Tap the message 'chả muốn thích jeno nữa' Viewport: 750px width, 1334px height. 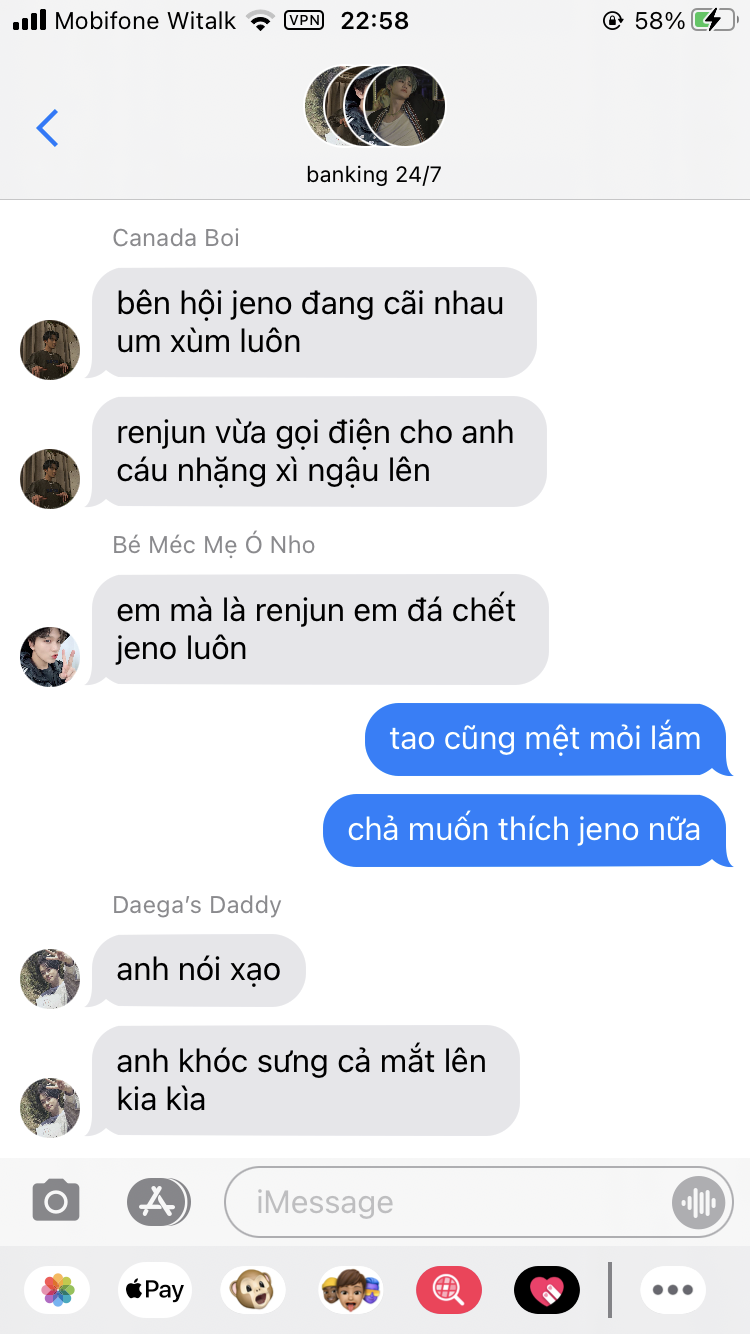[x=525, y=830]
